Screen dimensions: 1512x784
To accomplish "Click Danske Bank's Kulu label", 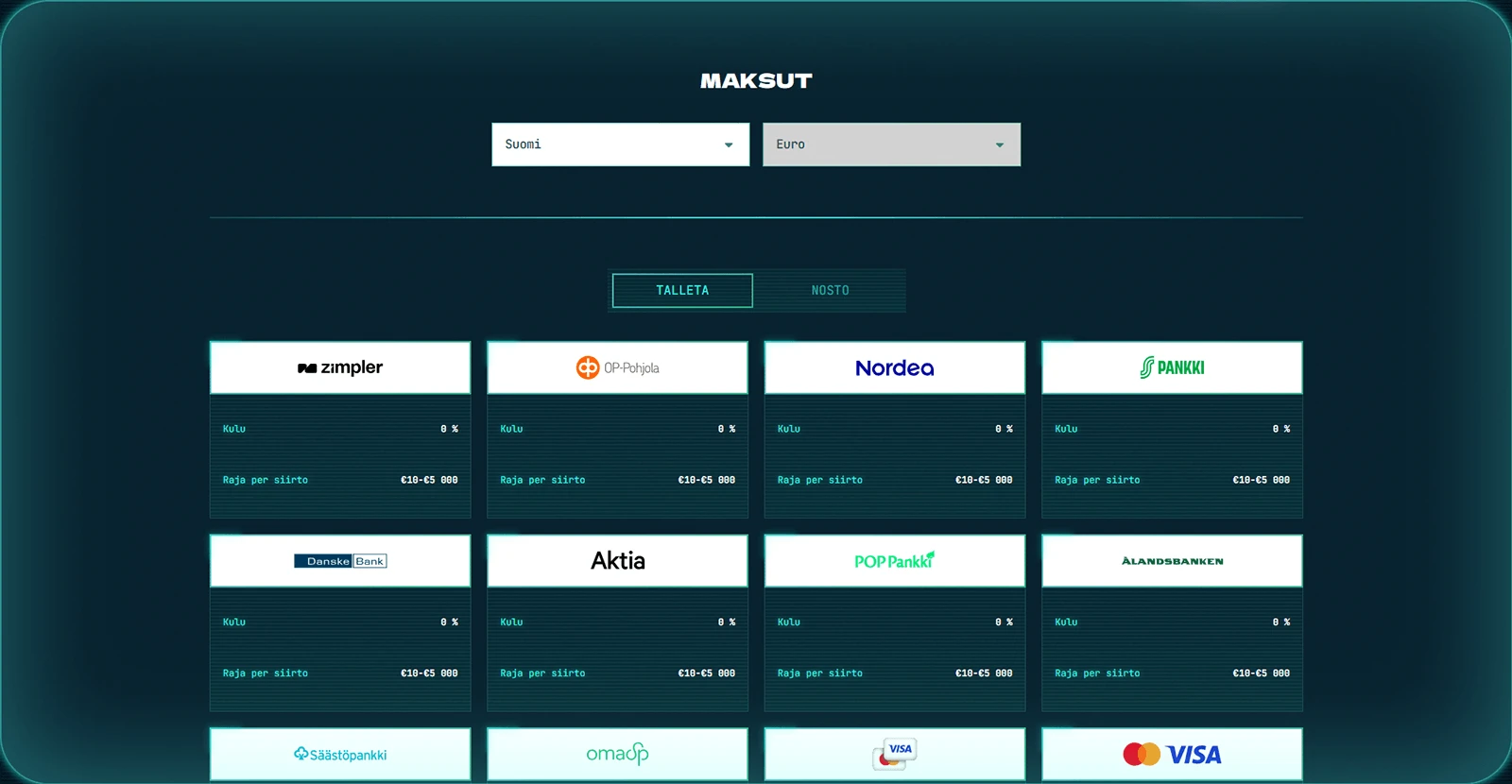I will 234,622.
